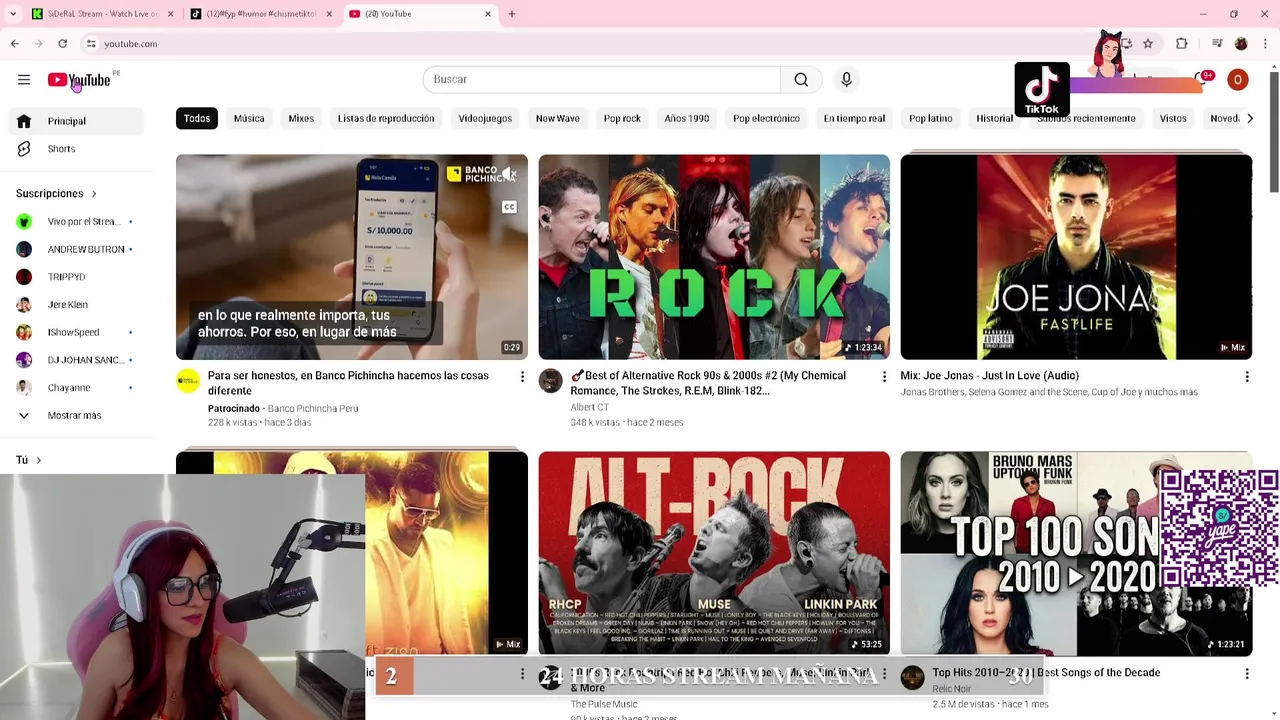Open Banco Pichincha Perú sponsor link

(313, 409)
